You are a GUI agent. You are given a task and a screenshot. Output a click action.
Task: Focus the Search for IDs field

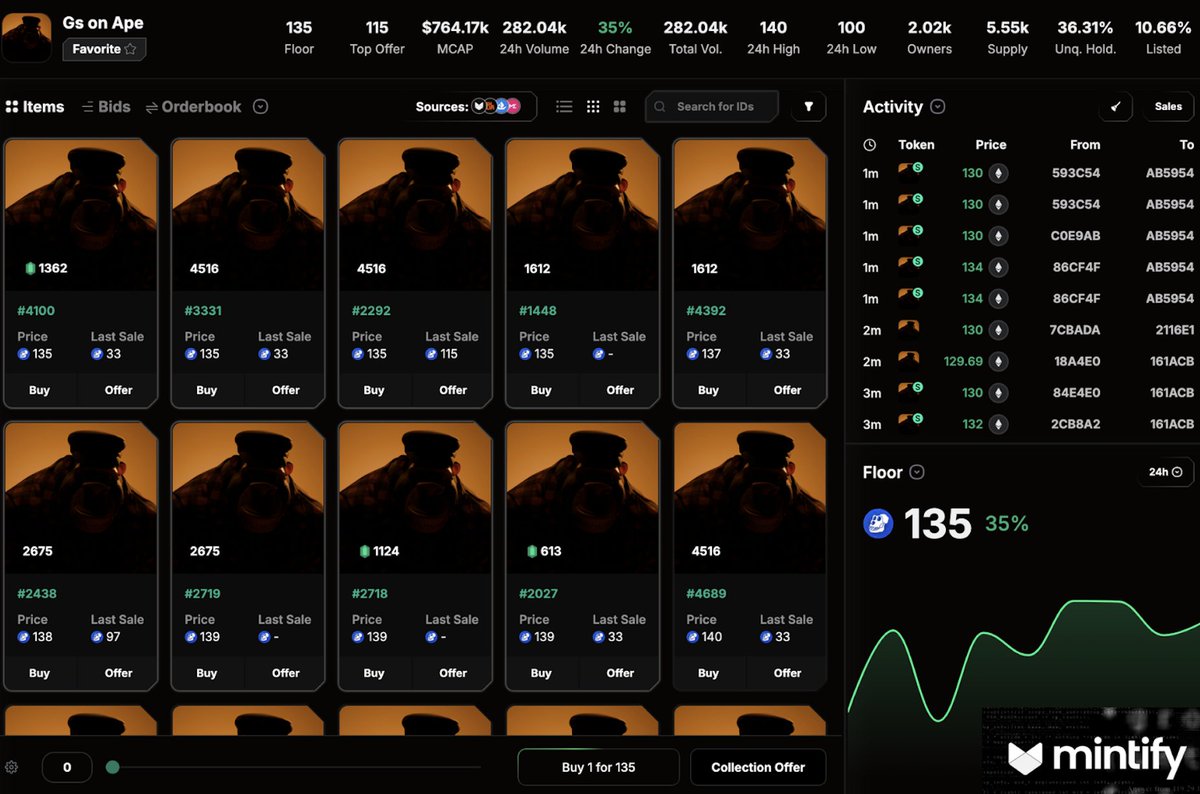[x=714, y=106]
